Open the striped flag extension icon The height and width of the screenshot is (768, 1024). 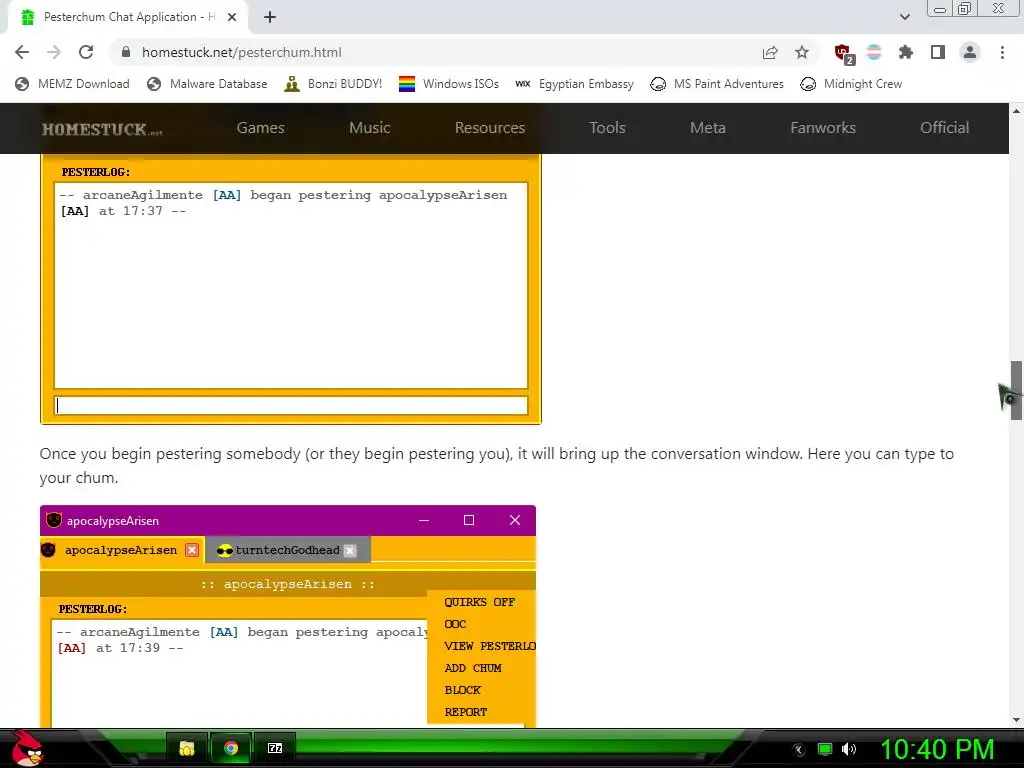tap(874, 52)
